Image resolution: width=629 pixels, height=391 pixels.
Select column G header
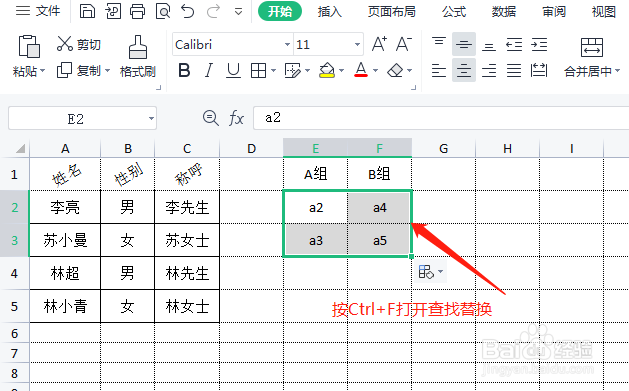444,149
